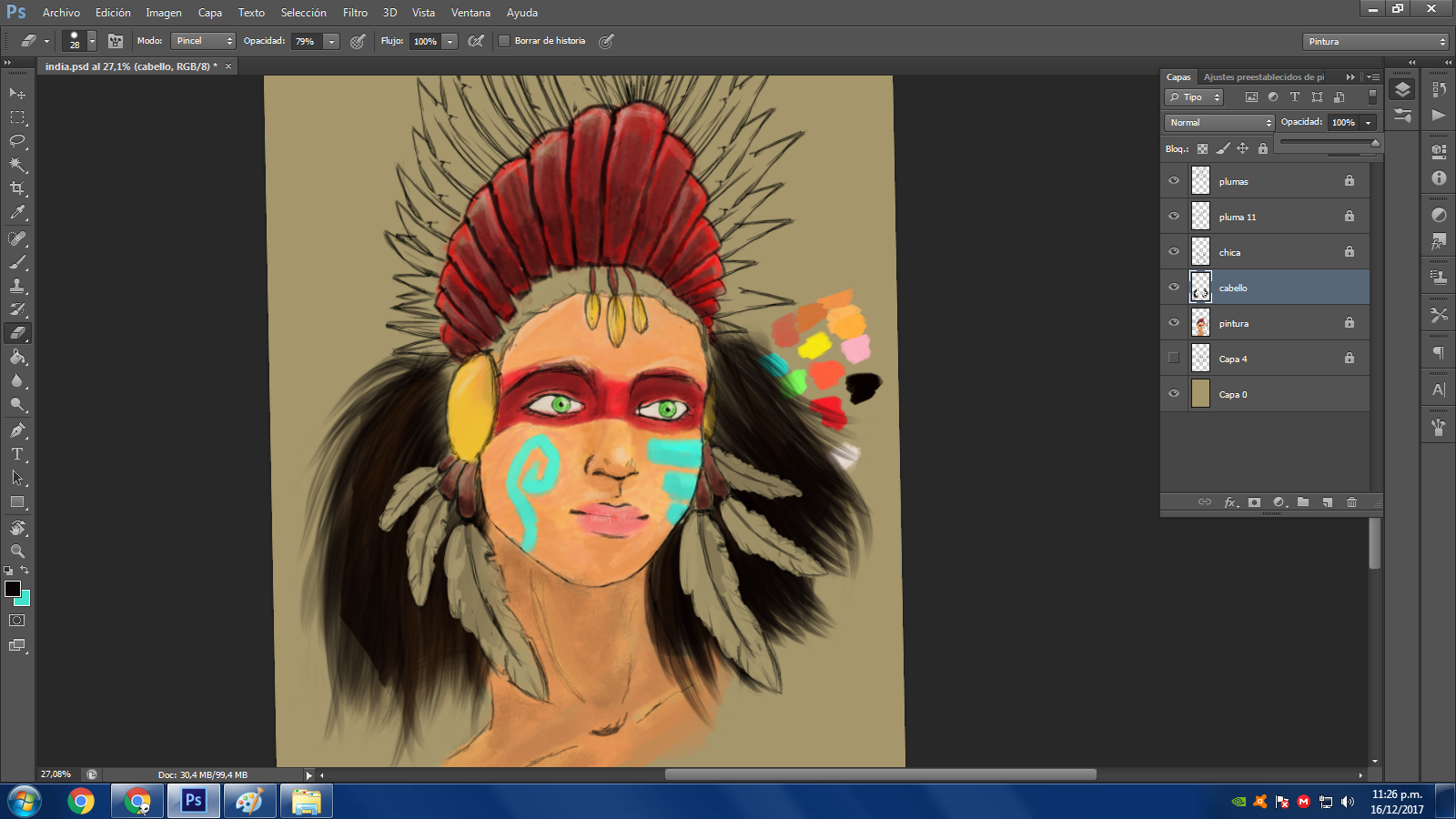Open Google Chrome from taskbar
The width and height of the screenshot is (1456, 819).
tap(81, 802)
